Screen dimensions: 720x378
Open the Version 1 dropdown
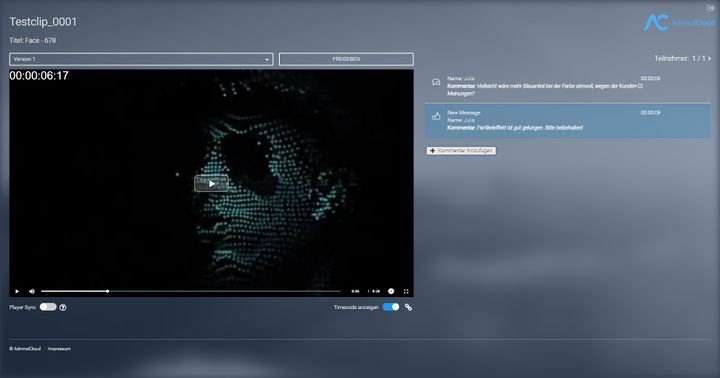coord(141,59)
